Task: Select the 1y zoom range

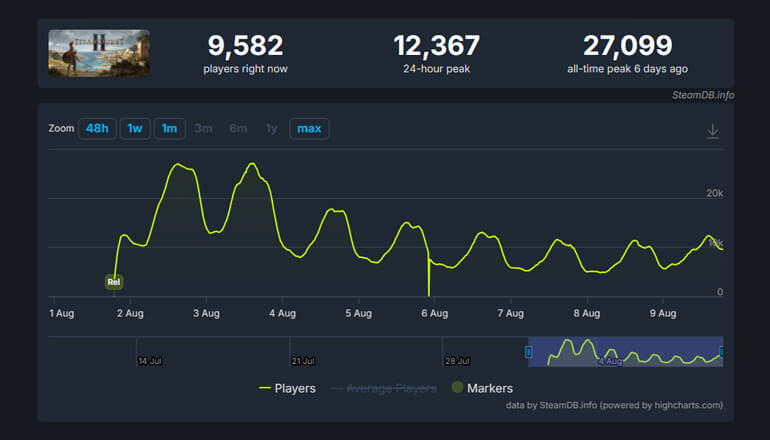Action: tap(271, 129)
